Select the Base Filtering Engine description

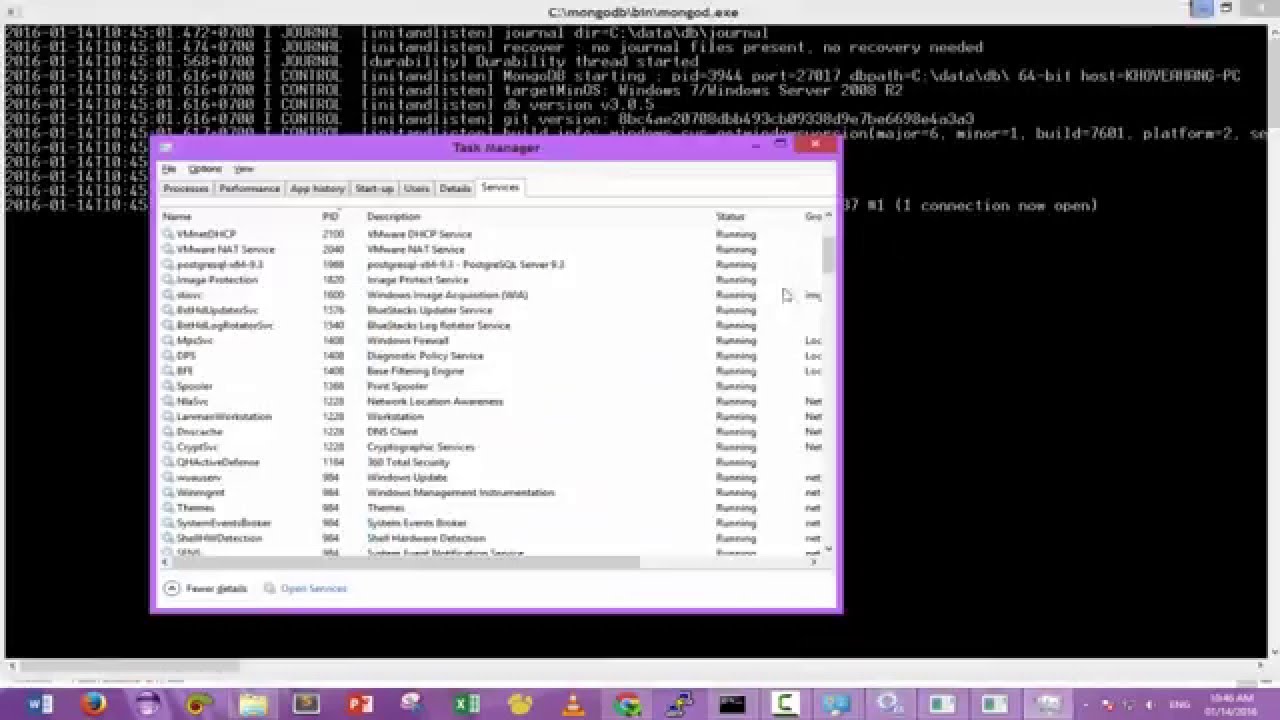(x=416, y=371)
